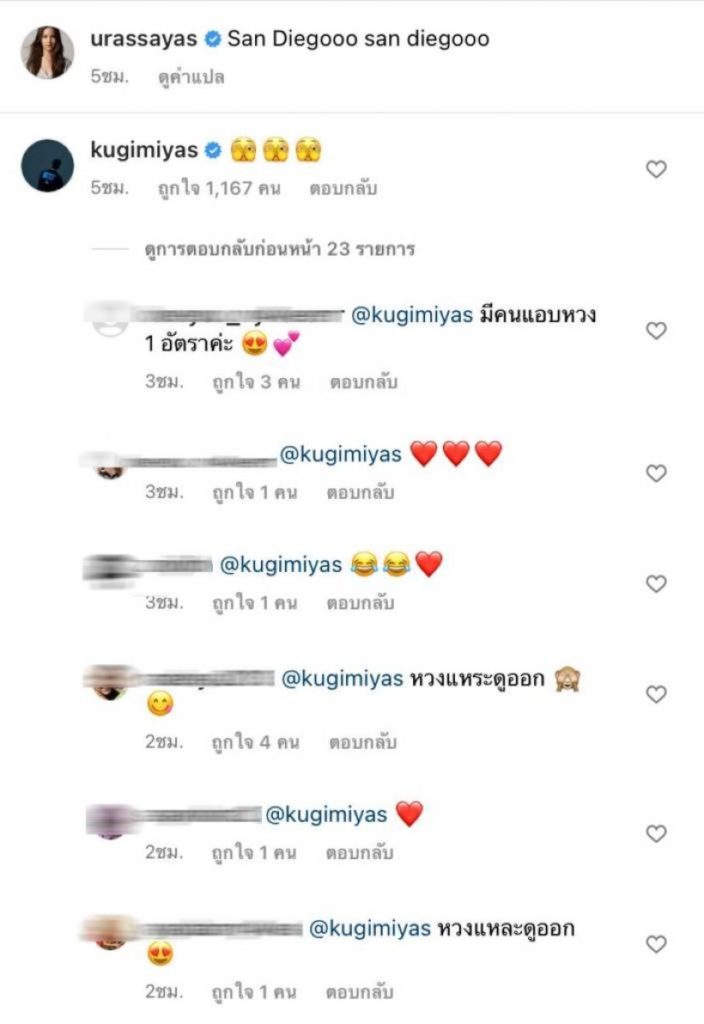Reply to the มีคนแอบหวง comment
The width and height of the screenshot is (704, 1024).
coord(363,382)
